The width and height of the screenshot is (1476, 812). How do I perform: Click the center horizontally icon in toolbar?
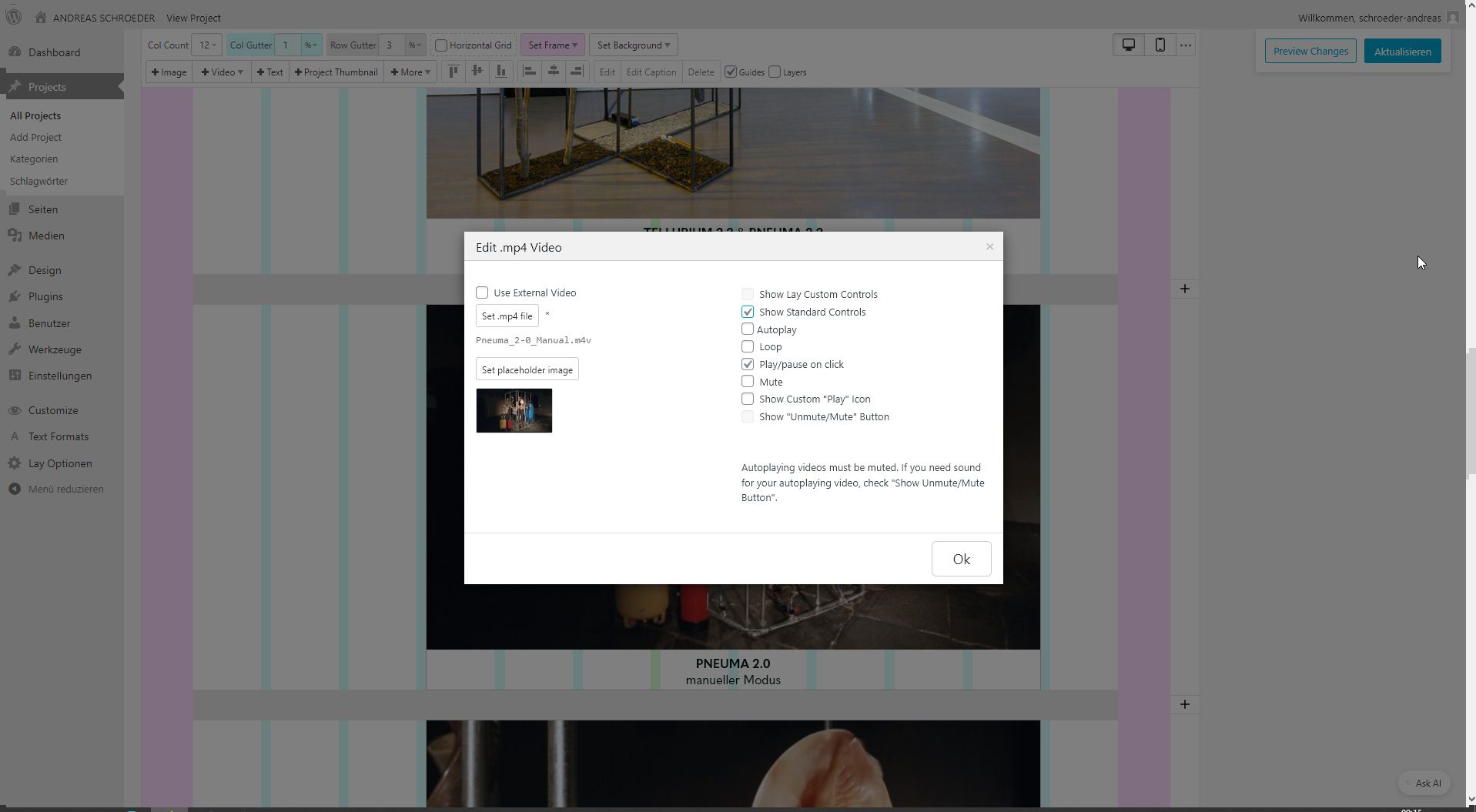coord(553,72)
